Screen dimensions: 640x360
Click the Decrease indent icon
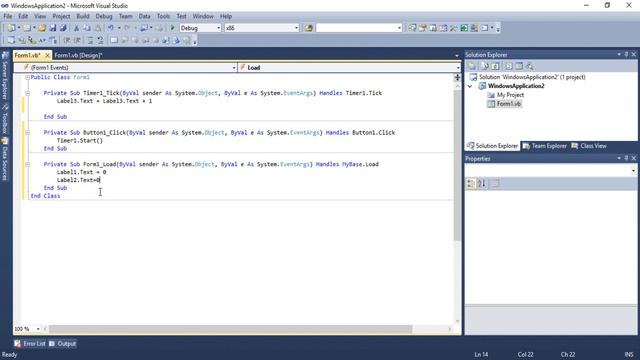tap(67, 40)
